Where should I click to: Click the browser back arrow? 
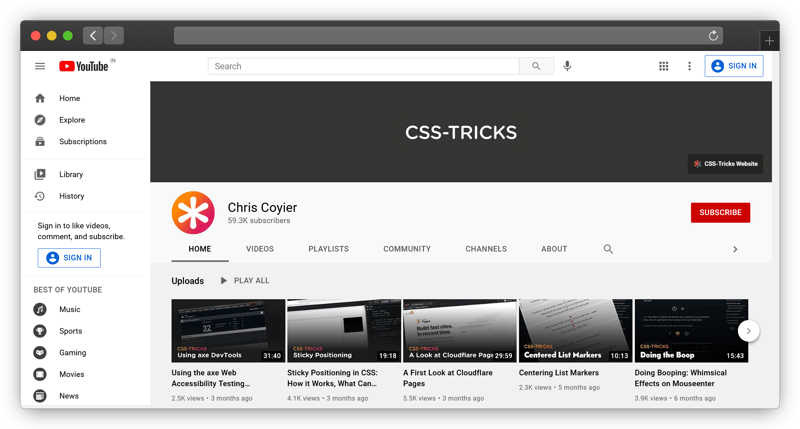coord(93,36)
